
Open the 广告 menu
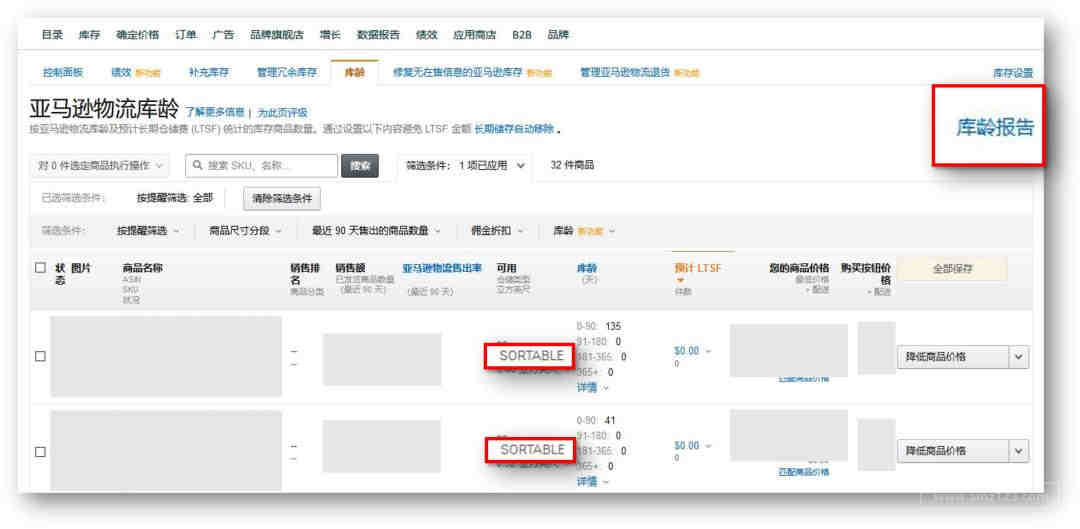[x=223, y=34]
